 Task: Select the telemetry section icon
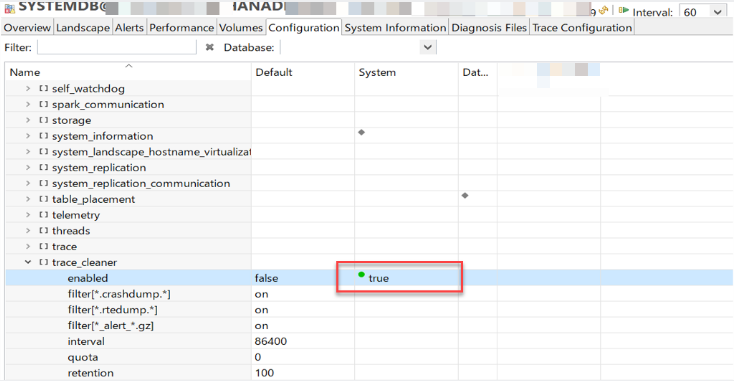(44, 215)
